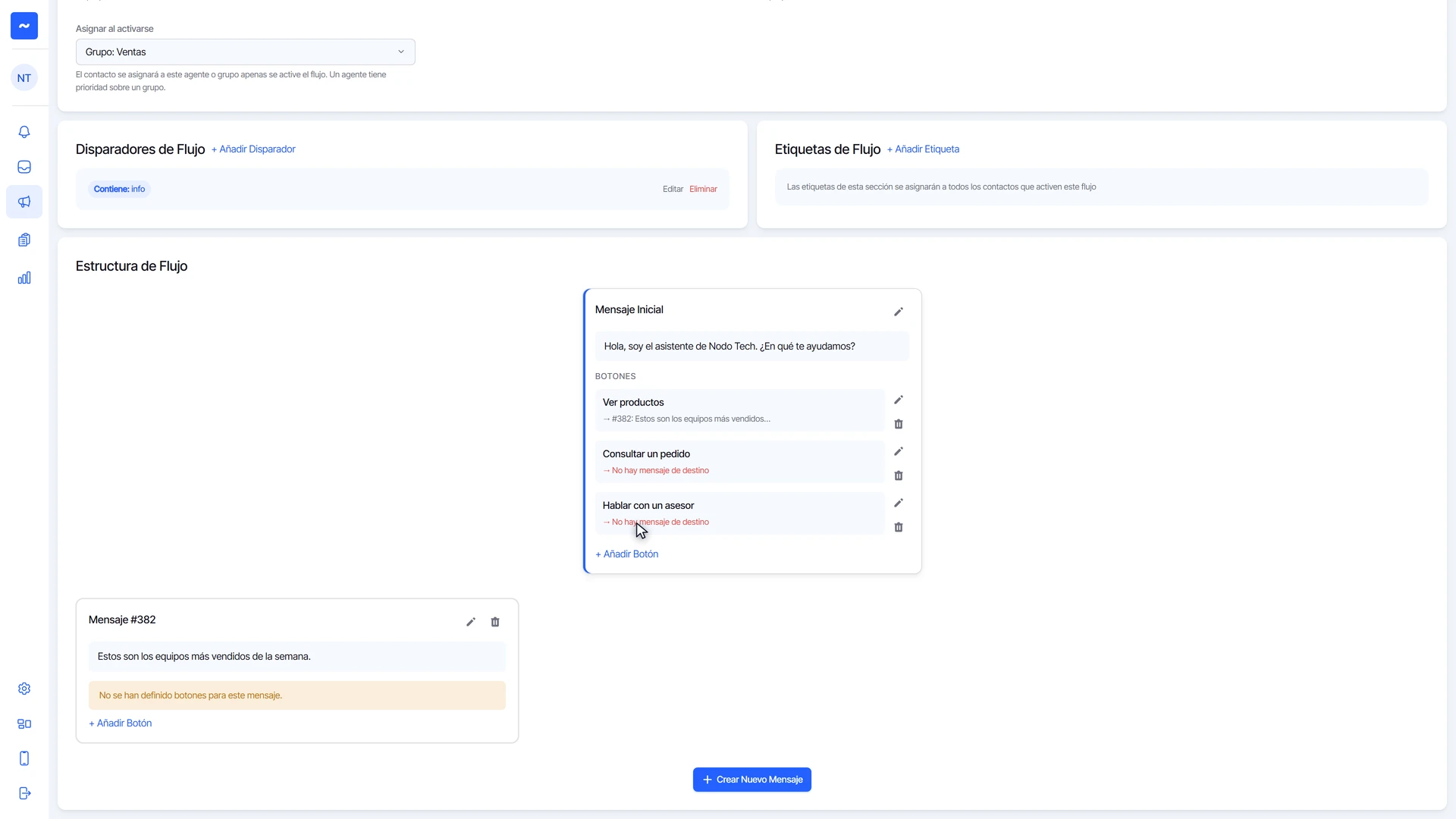Open the bar chart analytics icon
The width and height of the screenshot is (1456, 819).
coord(24,278)
